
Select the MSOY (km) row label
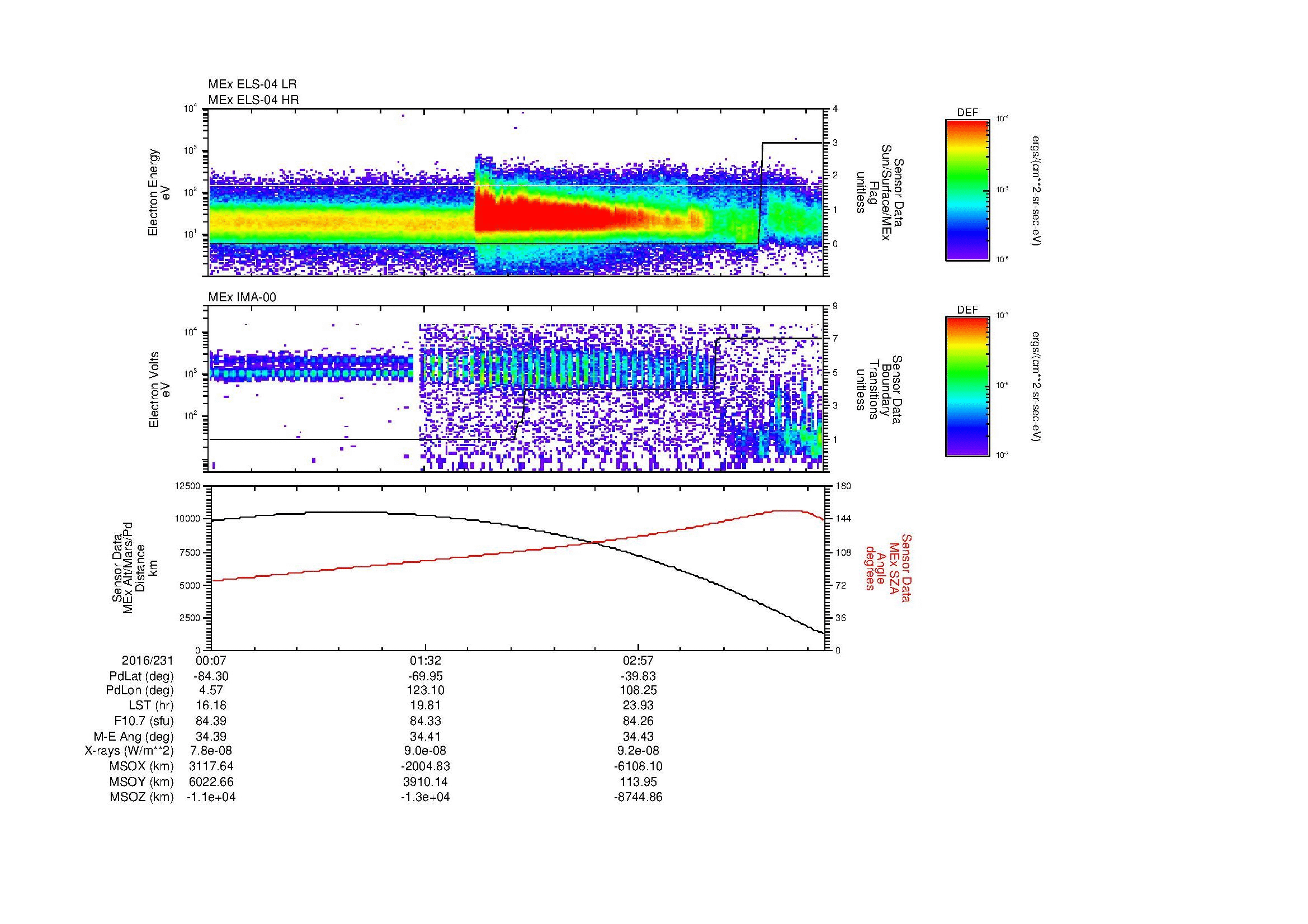coord(142,782)
